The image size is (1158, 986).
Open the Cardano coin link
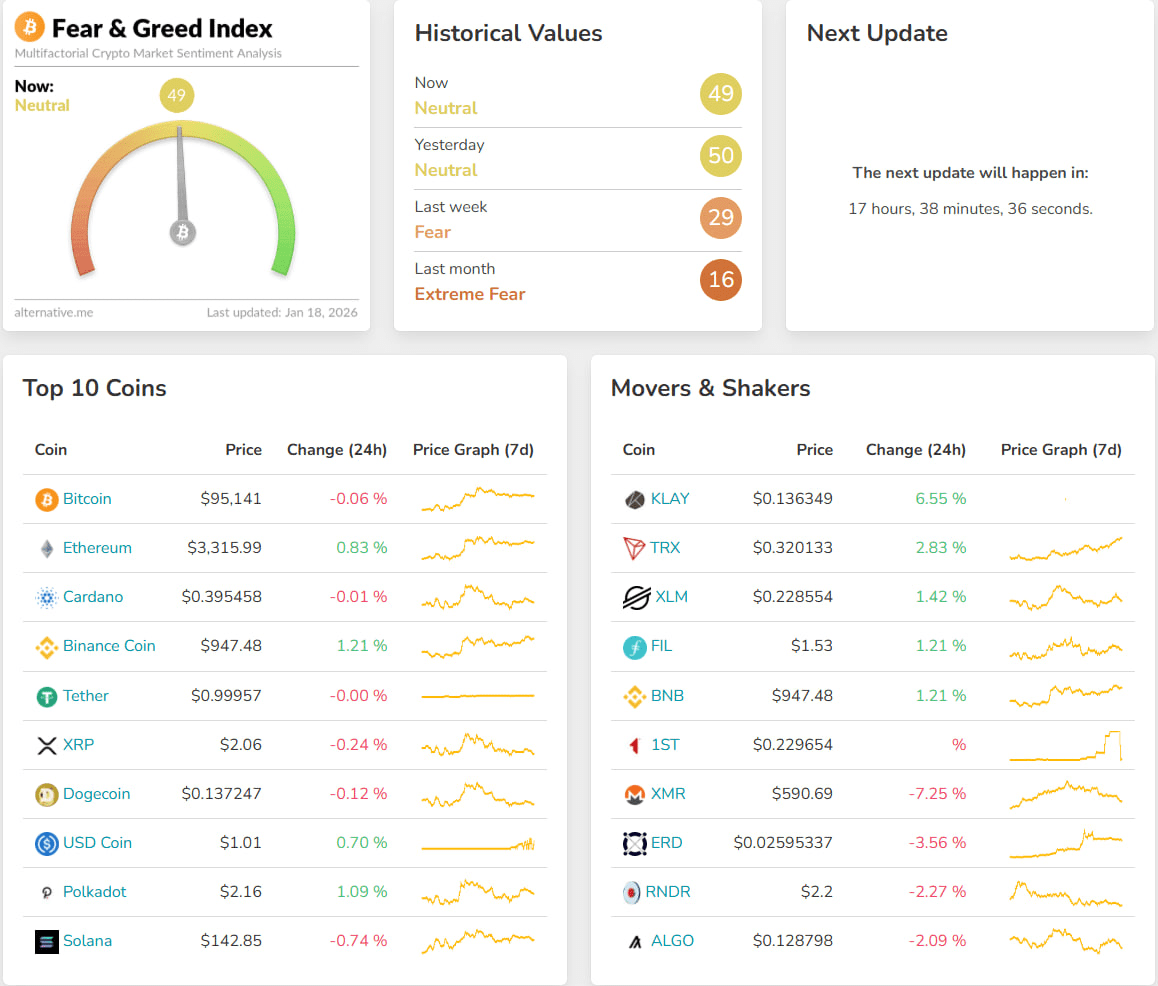(93, 596)
